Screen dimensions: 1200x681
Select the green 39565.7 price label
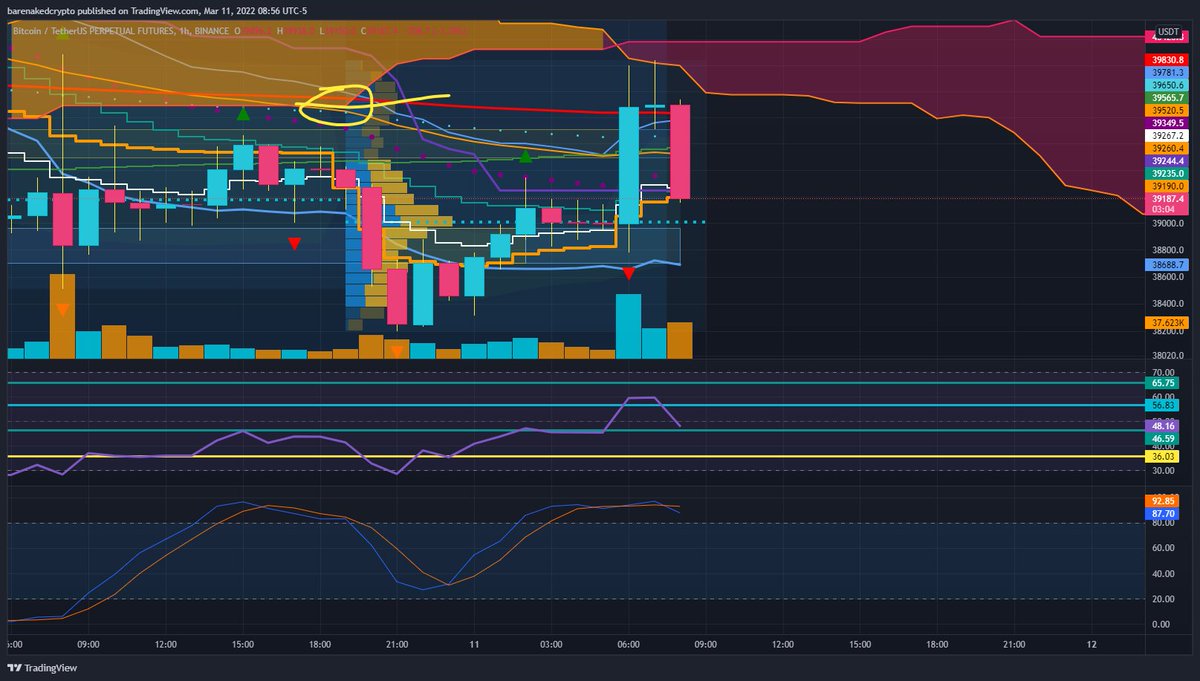click(x=1166, y=97)
